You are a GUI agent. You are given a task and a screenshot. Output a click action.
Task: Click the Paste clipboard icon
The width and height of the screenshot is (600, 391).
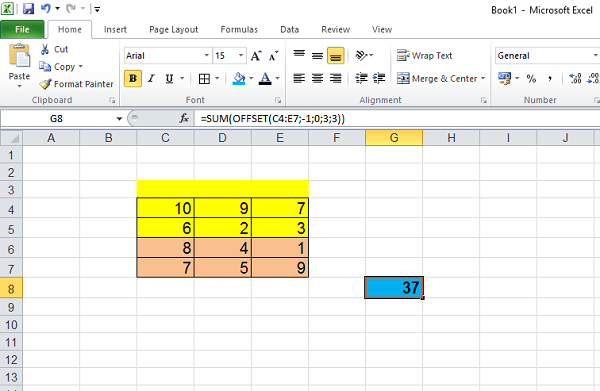coord(19,56)
